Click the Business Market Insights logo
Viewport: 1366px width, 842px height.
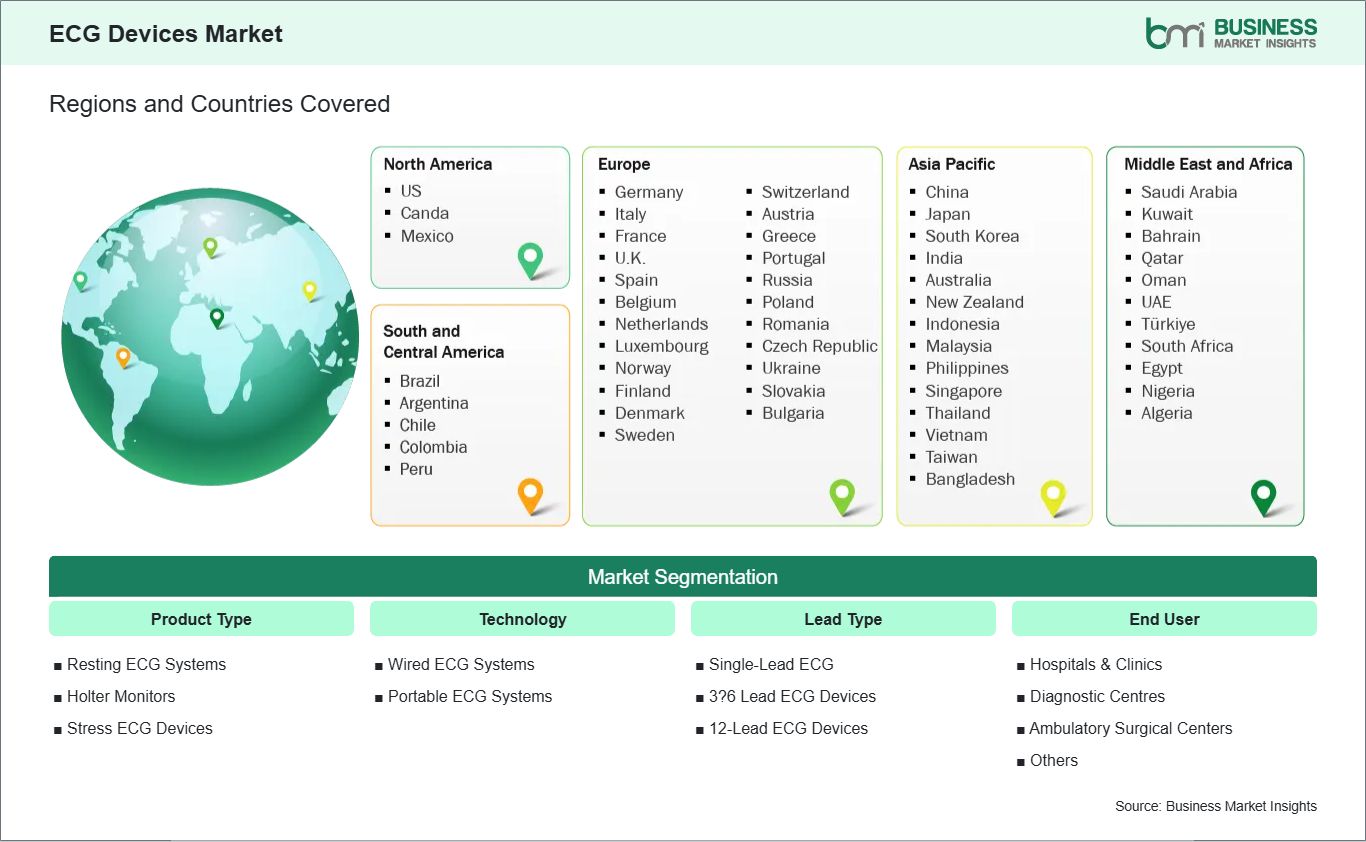click(x=1232, y=31)
